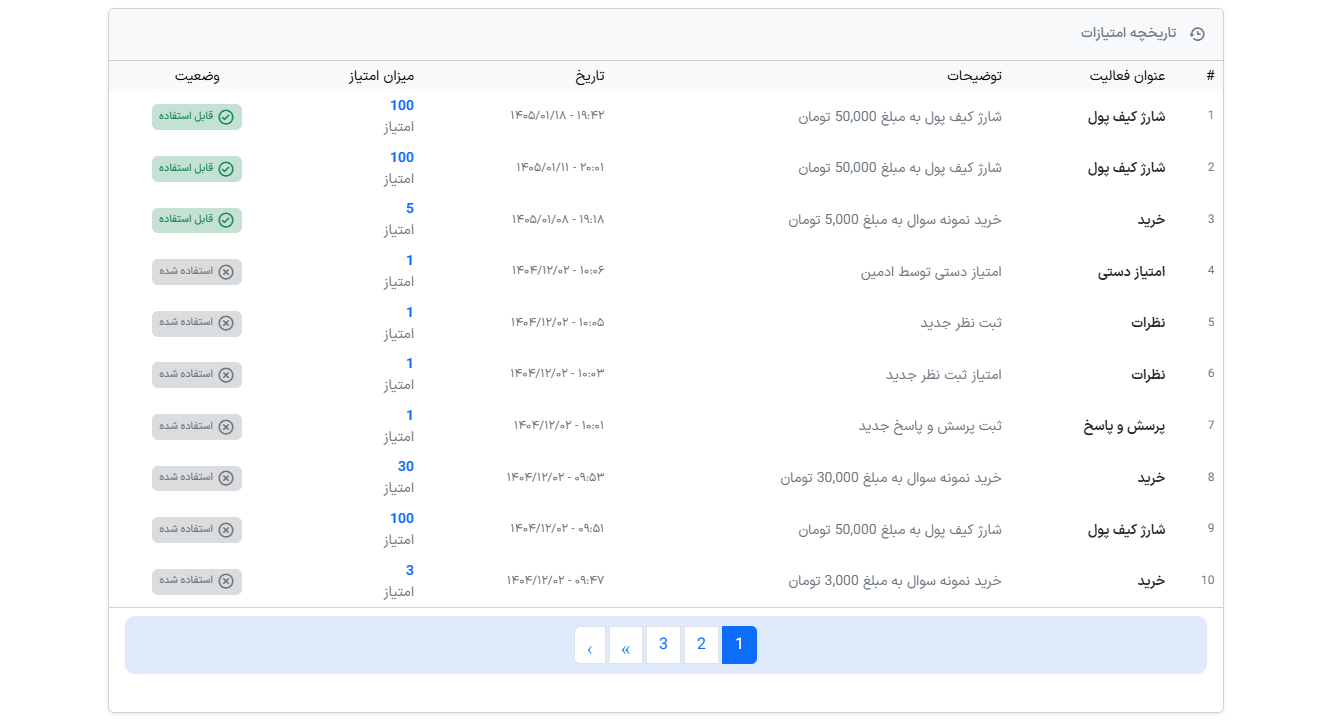
Task: Click the تاریخ column header
Action: click(589, 76)
